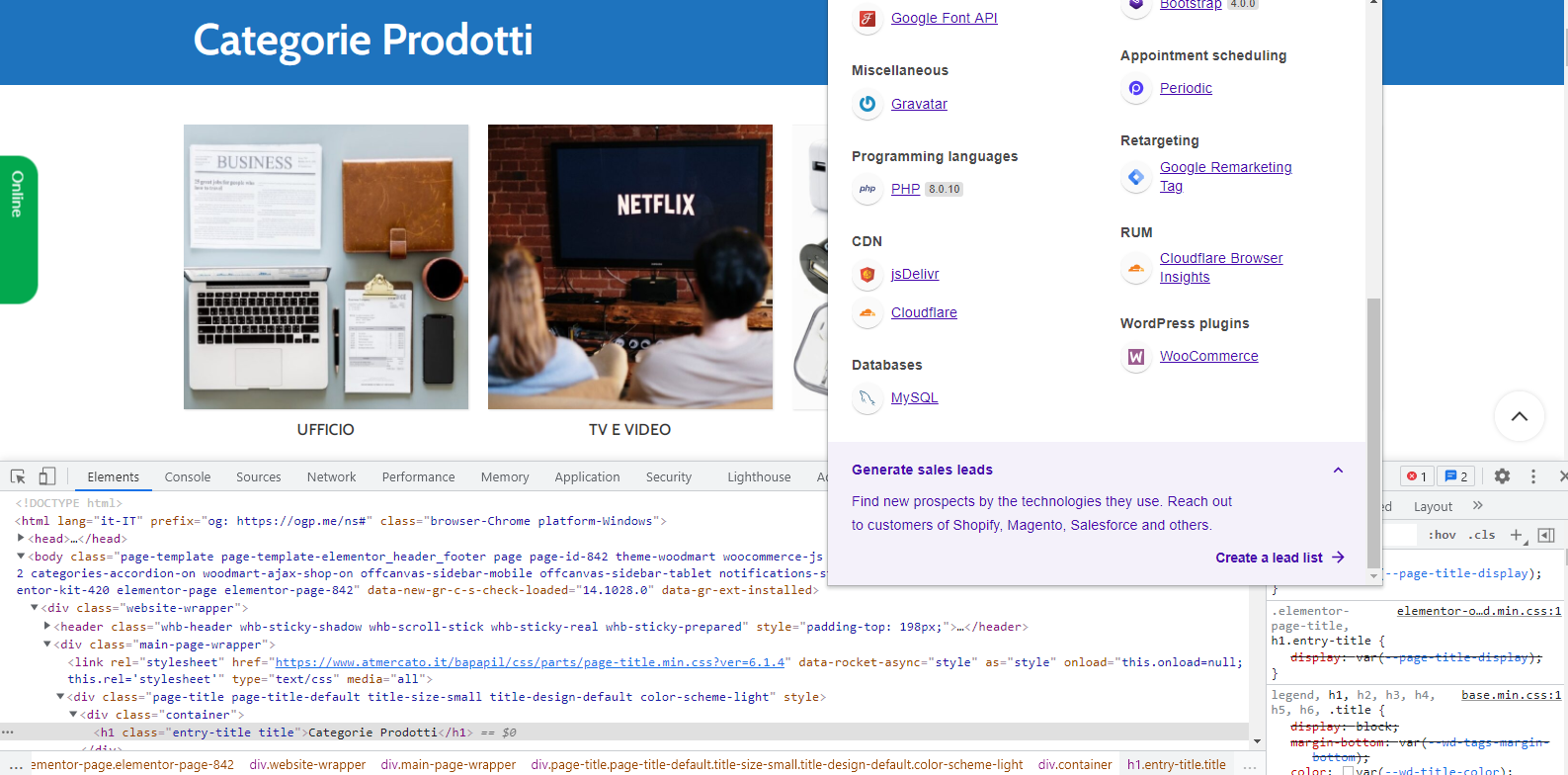Open the Application tab
This screenshot has height=775, width=1568.
click(x=587, y=476)
